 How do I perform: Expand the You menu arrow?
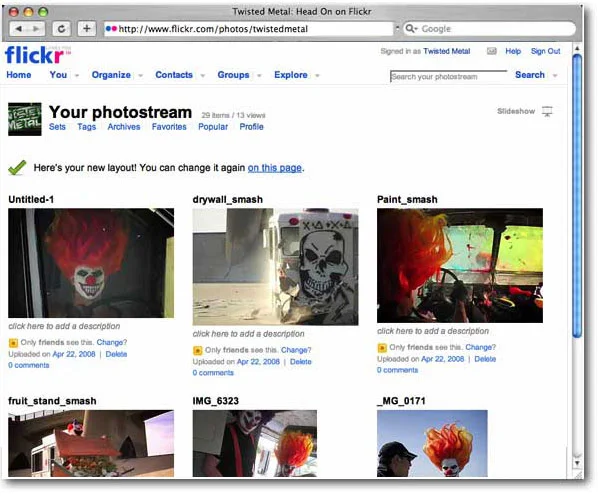click(x=77, y=75)
